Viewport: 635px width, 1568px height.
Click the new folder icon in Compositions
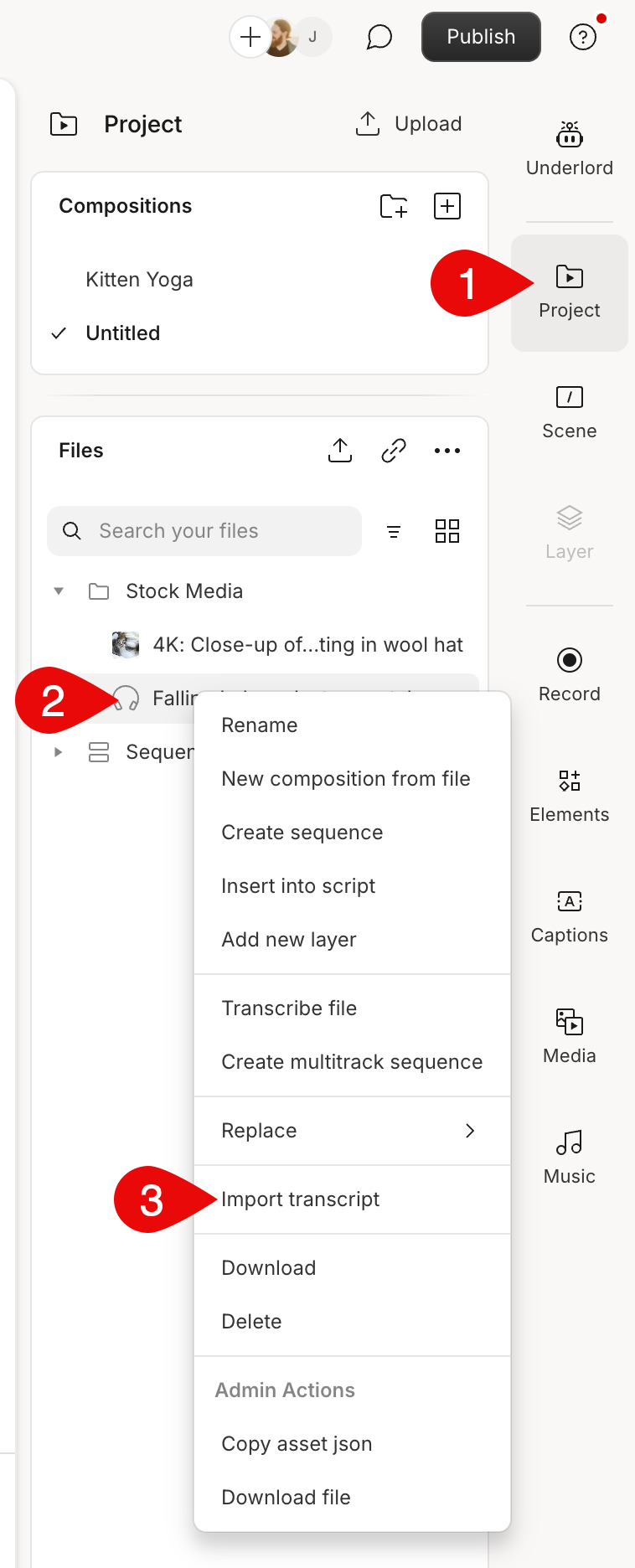[393, 206]
